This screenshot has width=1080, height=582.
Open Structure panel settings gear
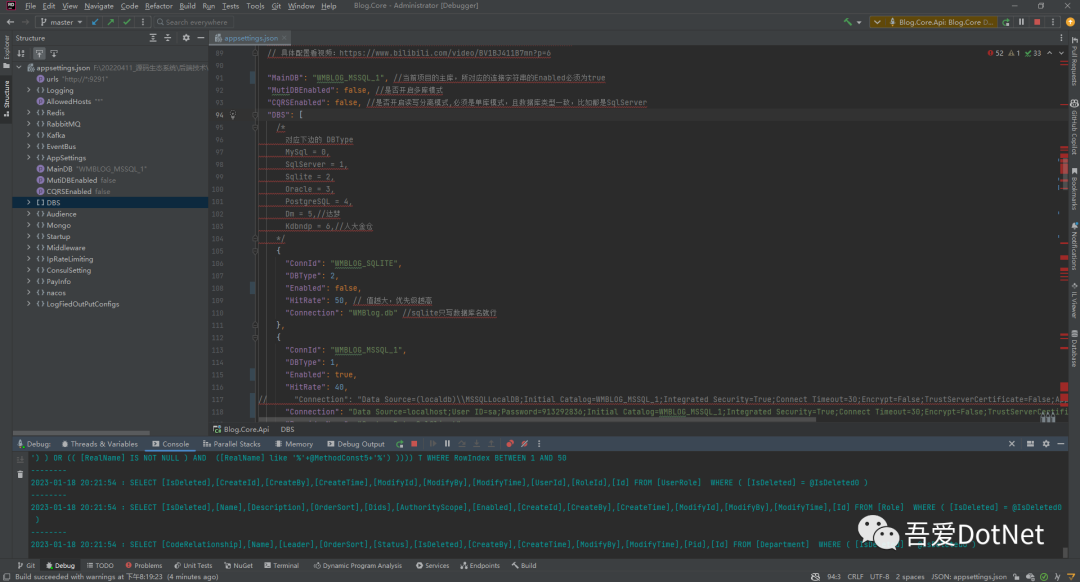(x=186, y=38)
